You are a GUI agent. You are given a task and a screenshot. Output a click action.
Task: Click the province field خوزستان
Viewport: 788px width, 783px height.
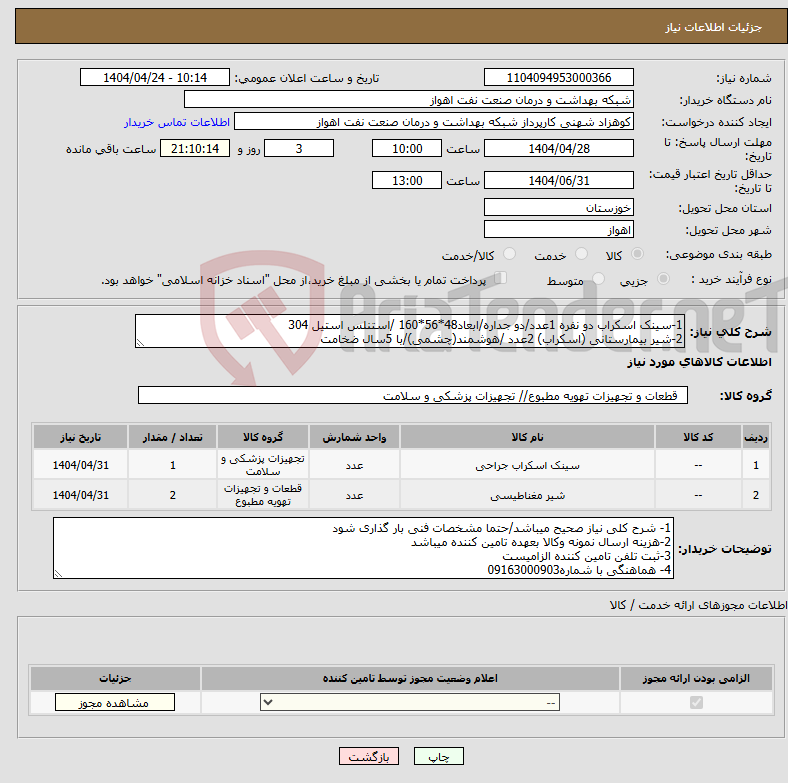558,207
